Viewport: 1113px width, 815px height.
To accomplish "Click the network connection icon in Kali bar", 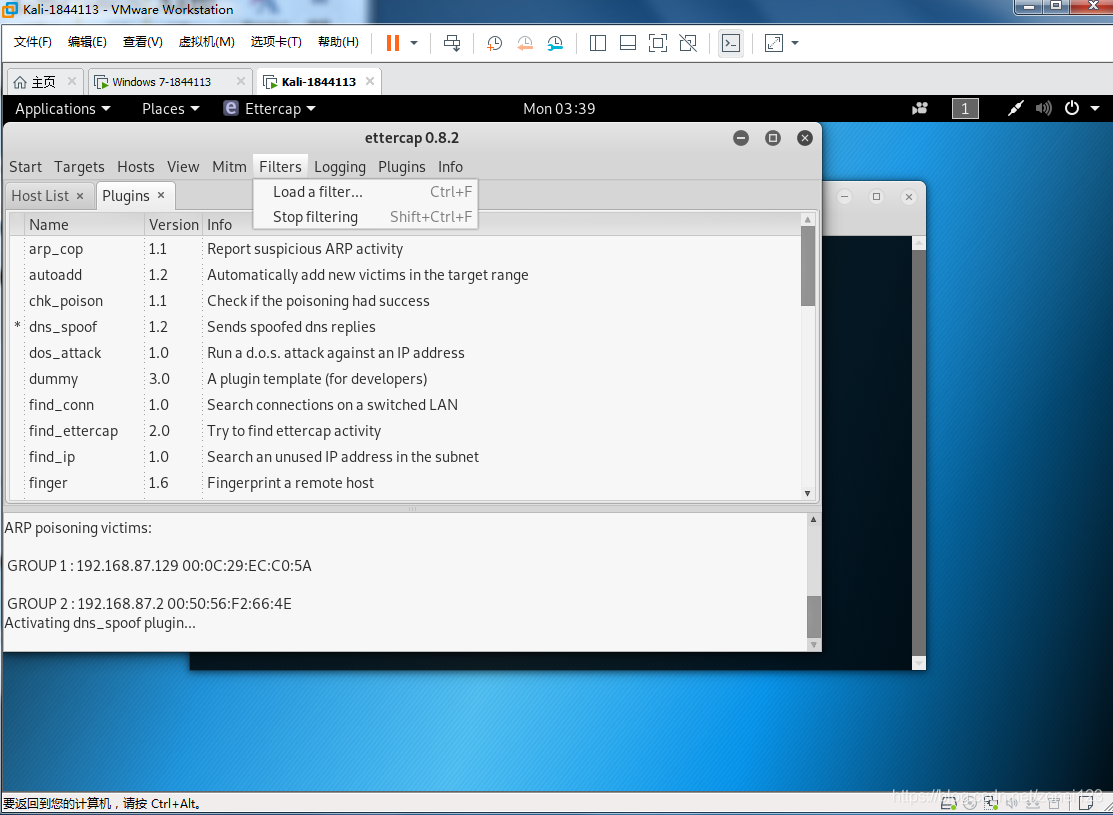I will (1016, 109).
